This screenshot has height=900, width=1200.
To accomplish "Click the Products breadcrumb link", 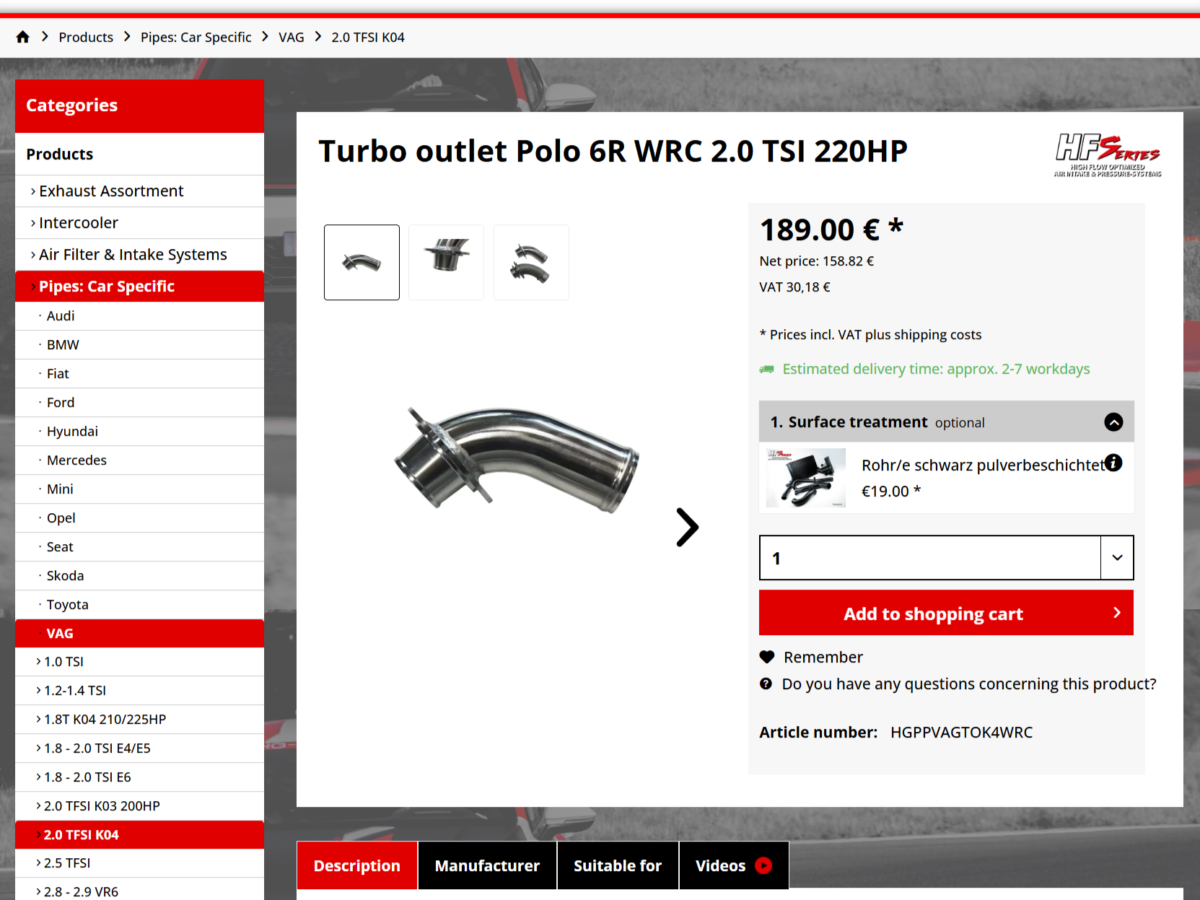I will (86, 37).
